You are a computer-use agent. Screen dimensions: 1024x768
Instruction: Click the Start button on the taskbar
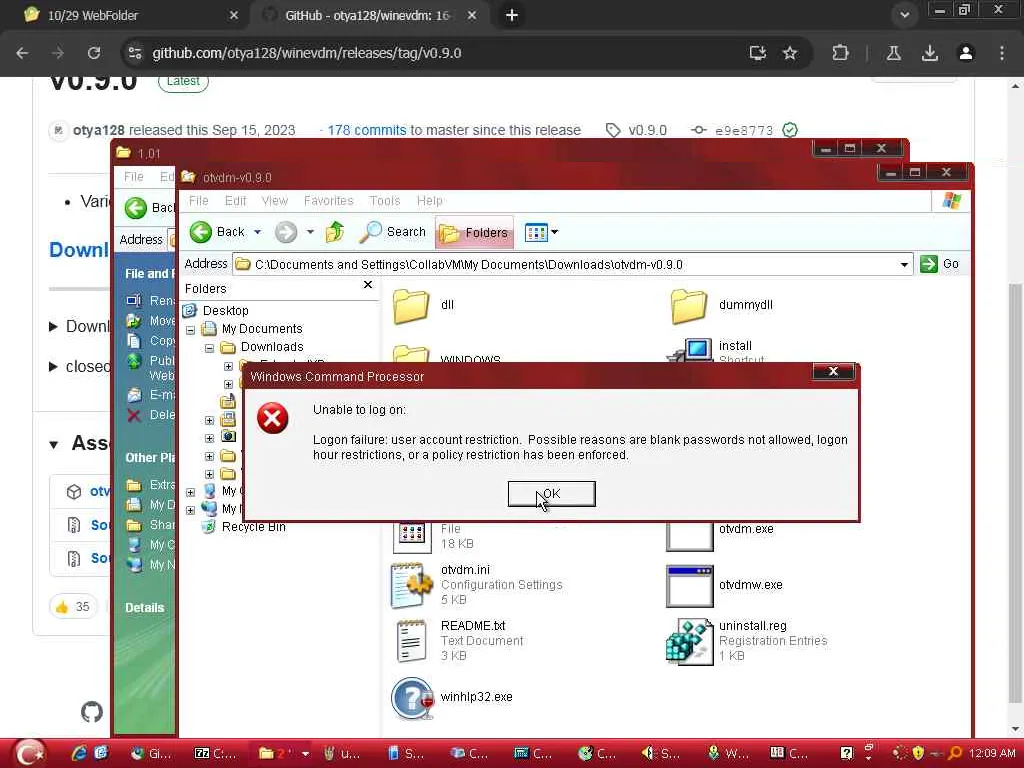[29, 753]
